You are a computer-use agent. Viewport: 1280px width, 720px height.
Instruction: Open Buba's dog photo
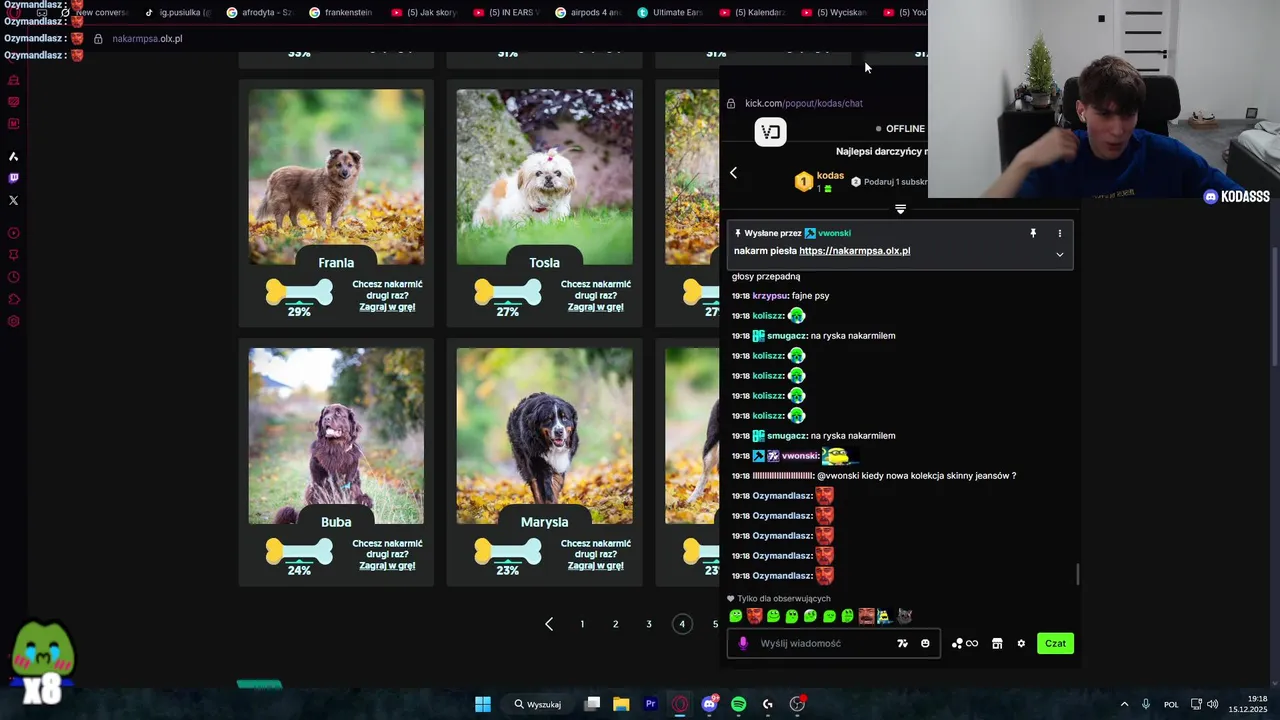coord(336,436)
